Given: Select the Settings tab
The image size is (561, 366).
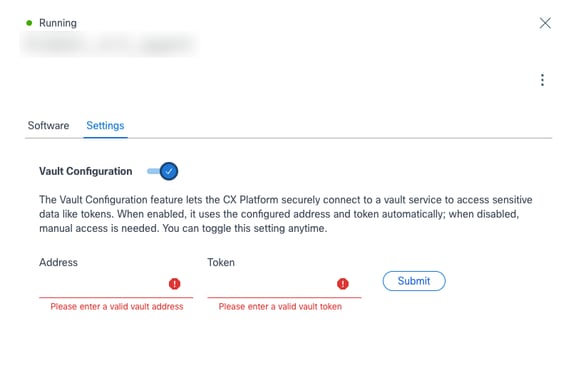Looking at the screenshot, I should coord(105,126).
